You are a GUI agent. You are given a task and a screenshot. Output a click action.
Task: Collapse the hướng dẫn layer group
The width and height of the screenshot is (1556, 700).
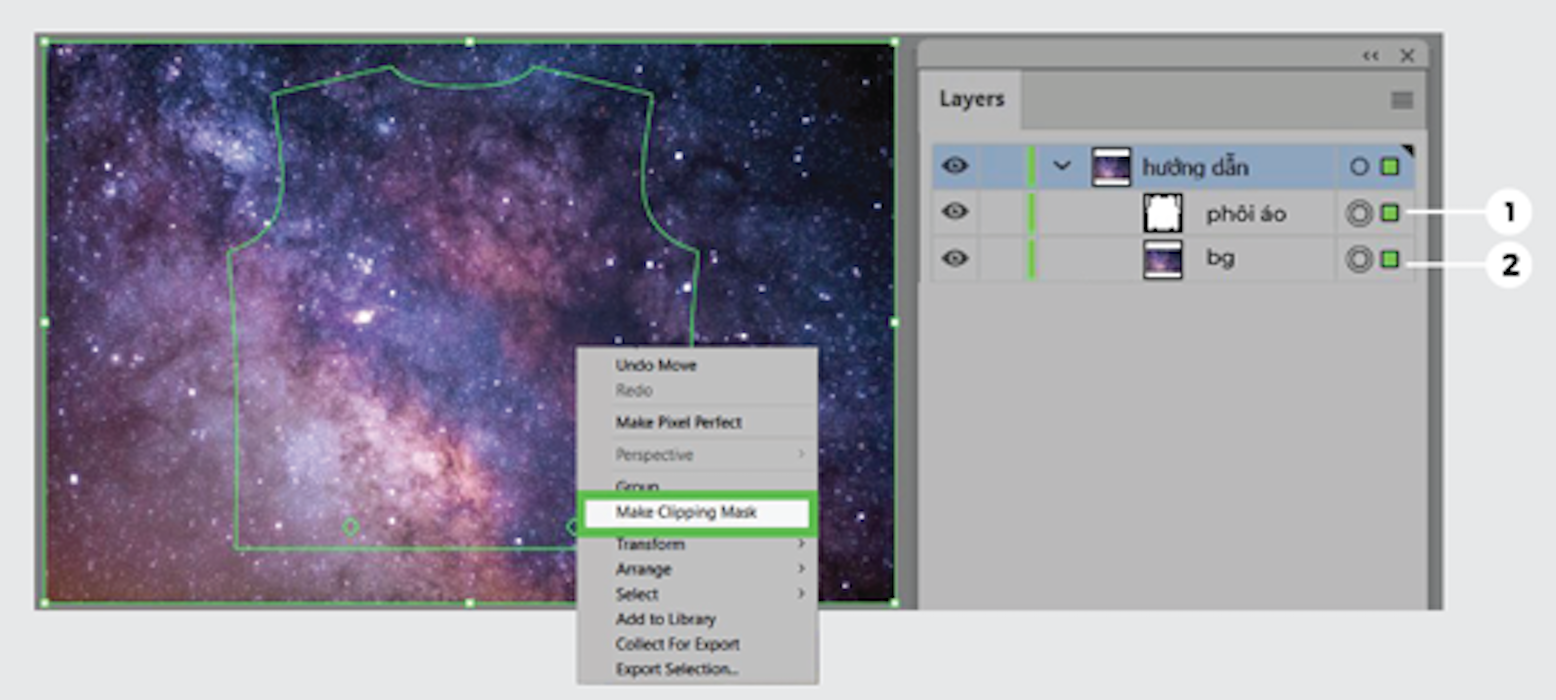[x=1062, y=166]
